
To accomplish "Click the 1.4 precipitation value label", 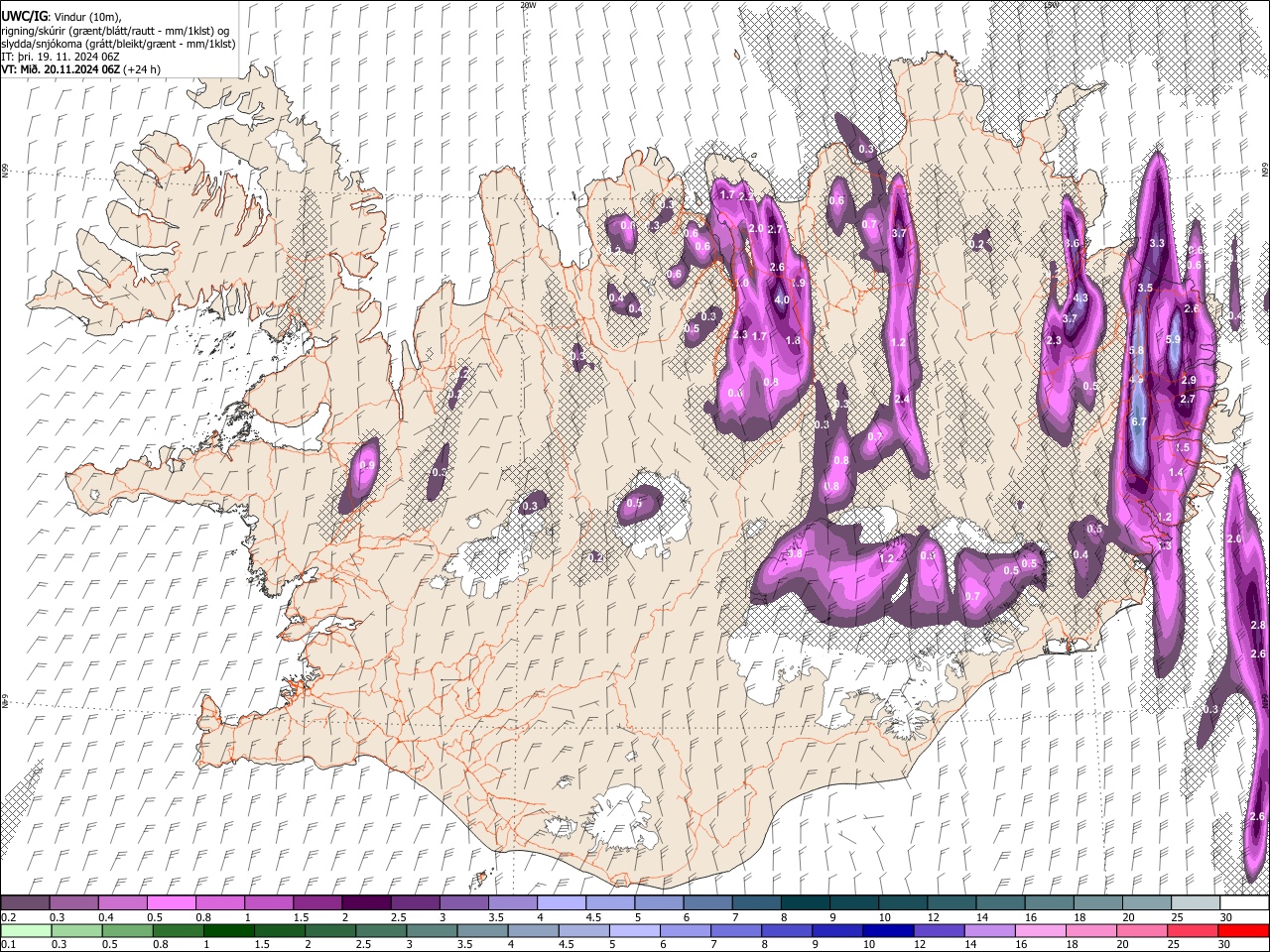I will [x=1176, y=473].
